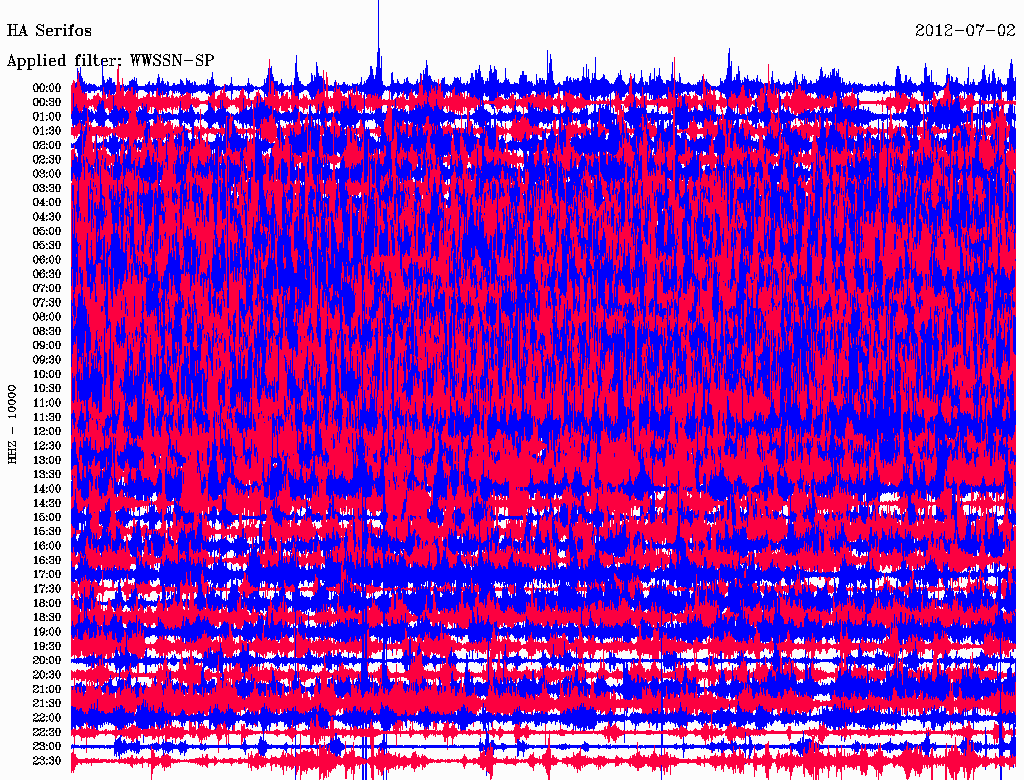The image size is (1024, 780).
Task: Select the 08:30 time label
Action: coord(47,331)
